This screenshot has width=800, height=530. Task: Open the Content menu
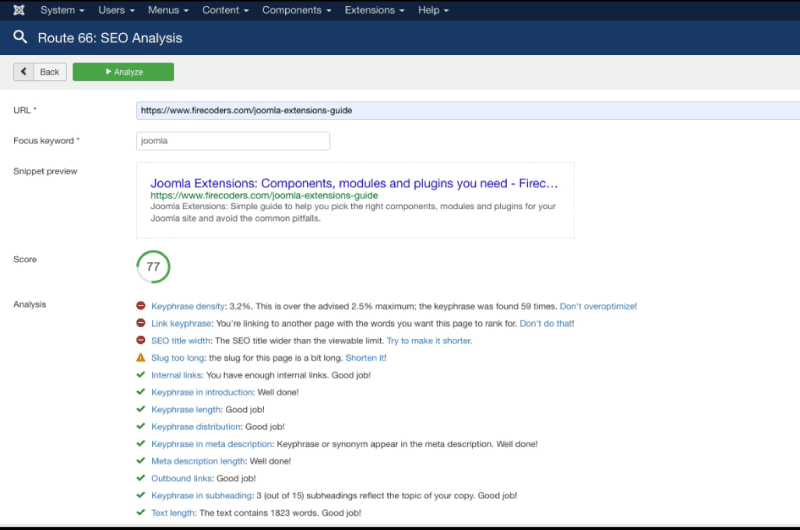225,10
